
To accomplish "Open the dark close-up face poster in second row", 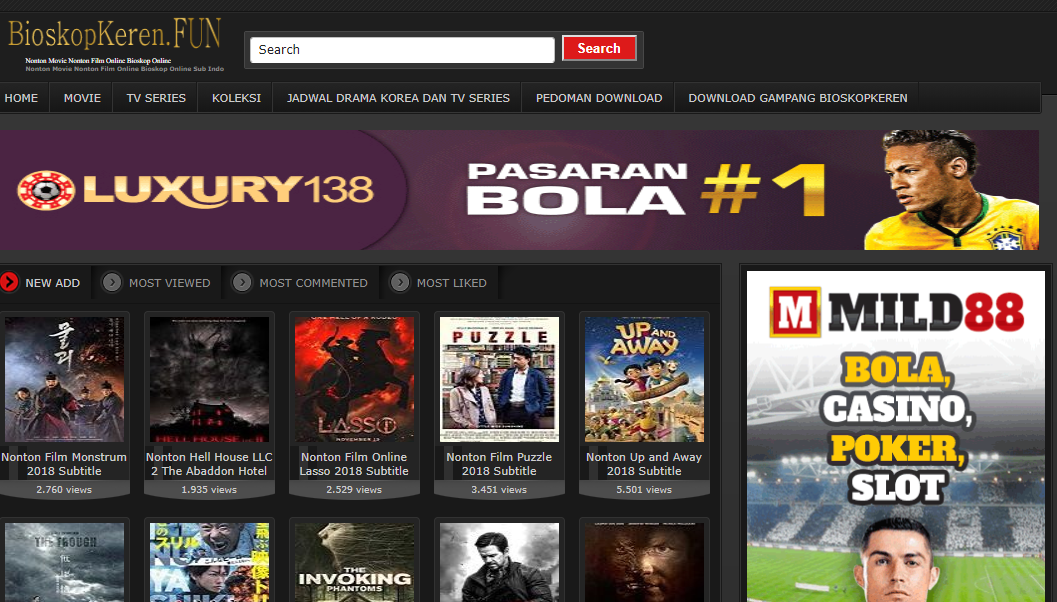I will (x=644, y=562).
